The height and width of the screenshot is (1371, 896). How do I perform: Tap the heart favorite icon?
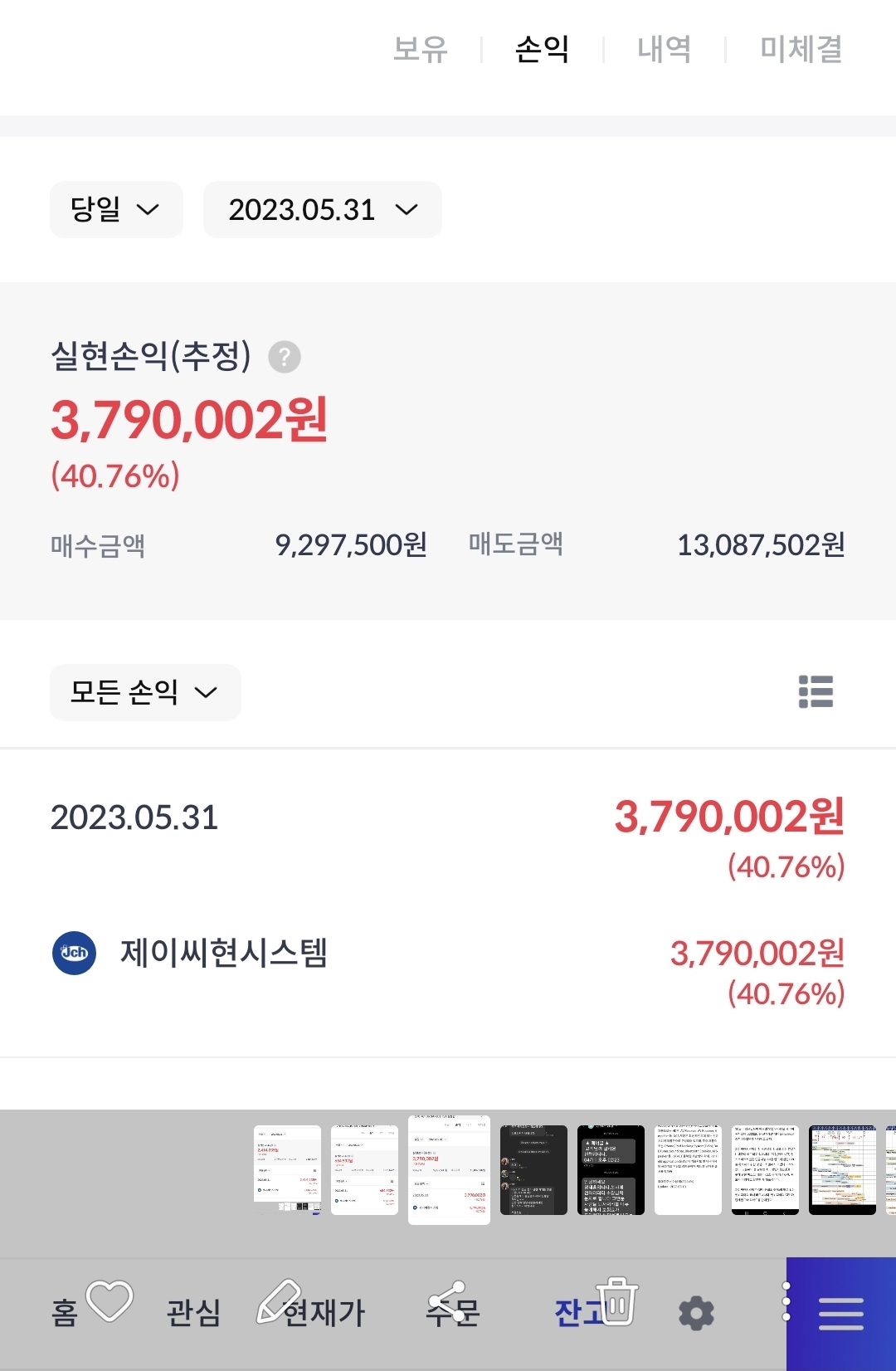pyautogui.click(x=110, y=1300)
